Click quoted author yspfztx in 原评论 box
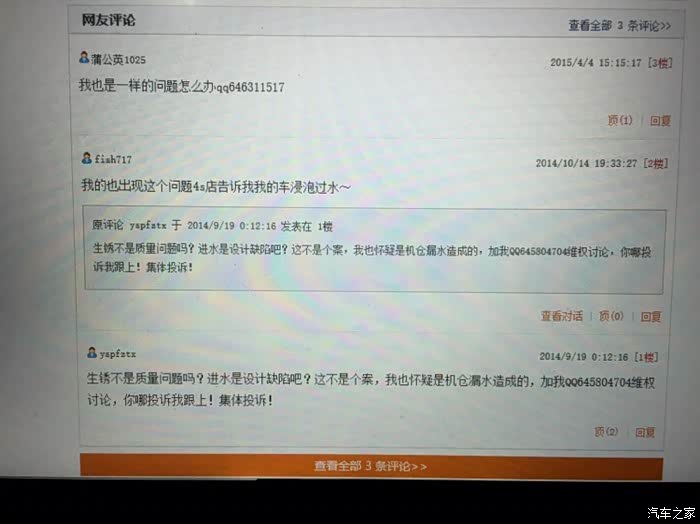This screenshot has height=524, width=700. coord(148,225)
